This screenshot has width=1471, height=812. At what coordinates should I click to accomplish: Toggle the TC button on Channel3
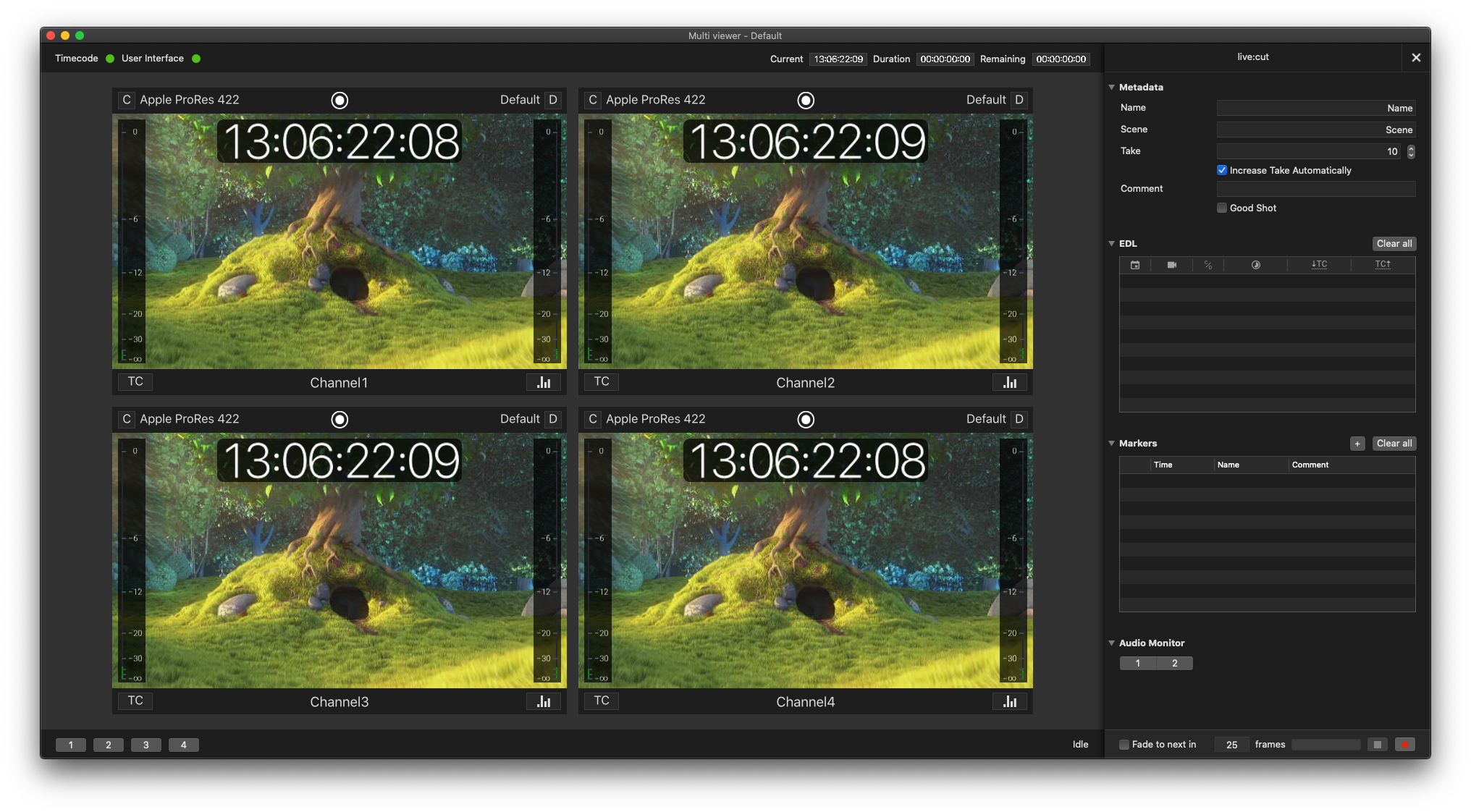coord(135,701)
